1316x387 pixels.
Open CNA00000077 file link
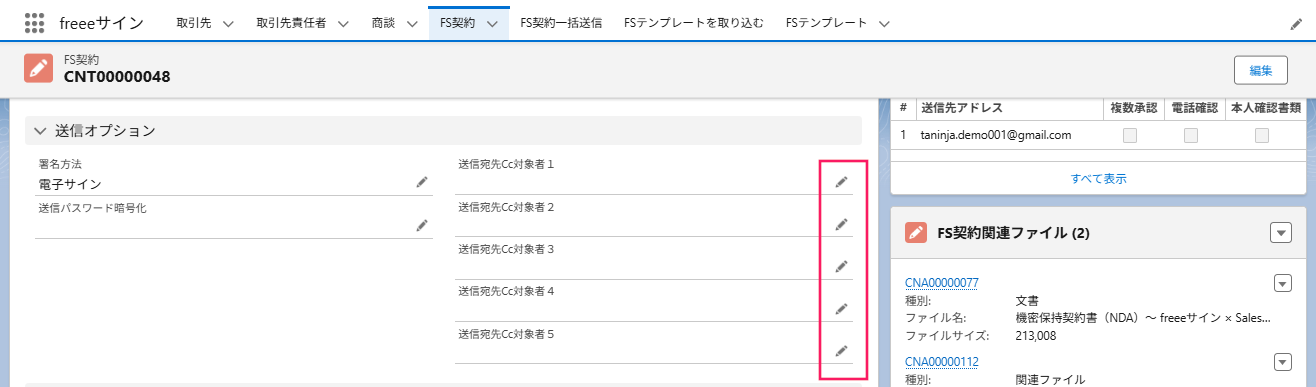(x=941, y=283)
